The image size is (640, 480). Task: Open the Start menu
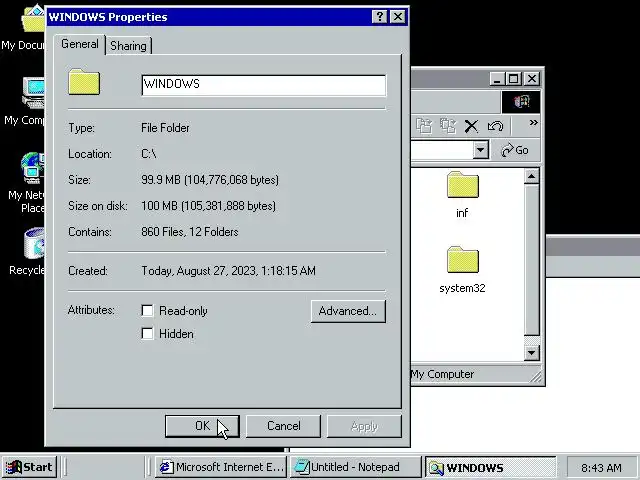[29, 467]
